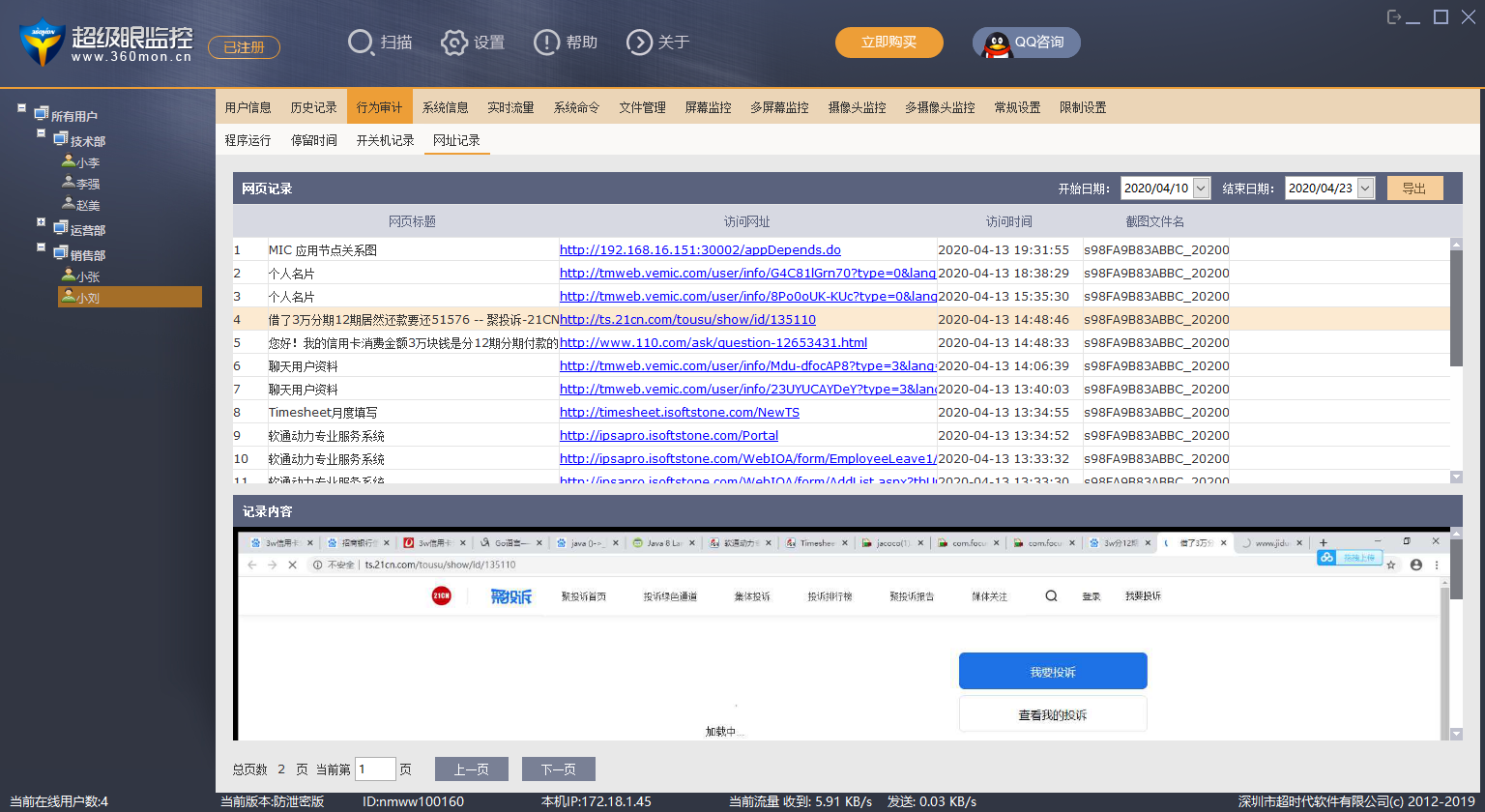Viewport: 1485px width, 812px height.
Task: Click the 下一页 next page button
Action: (558, 769)
